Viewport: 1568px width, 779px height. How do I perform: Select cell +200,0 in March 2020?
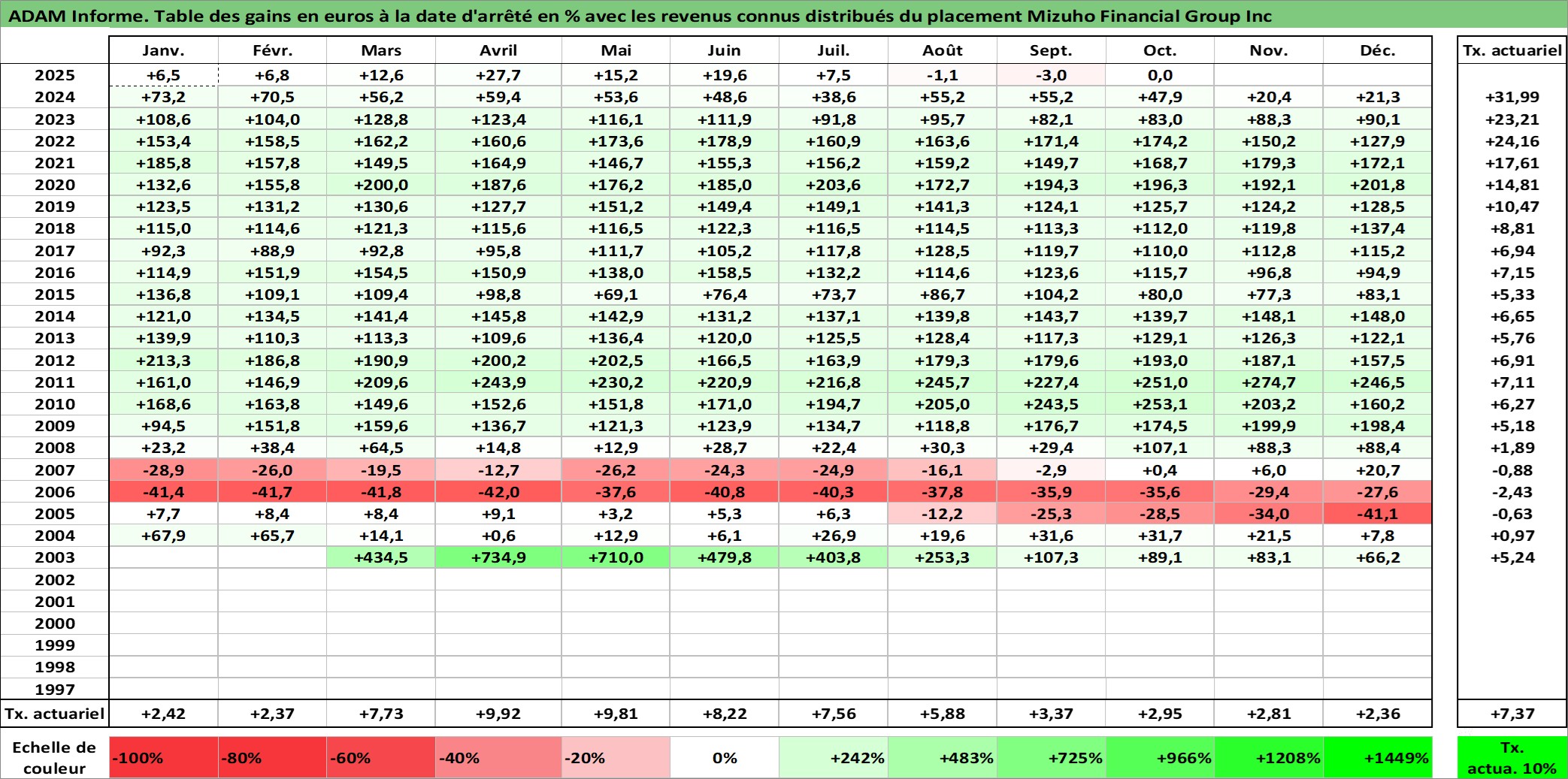(x=381, y=185)
